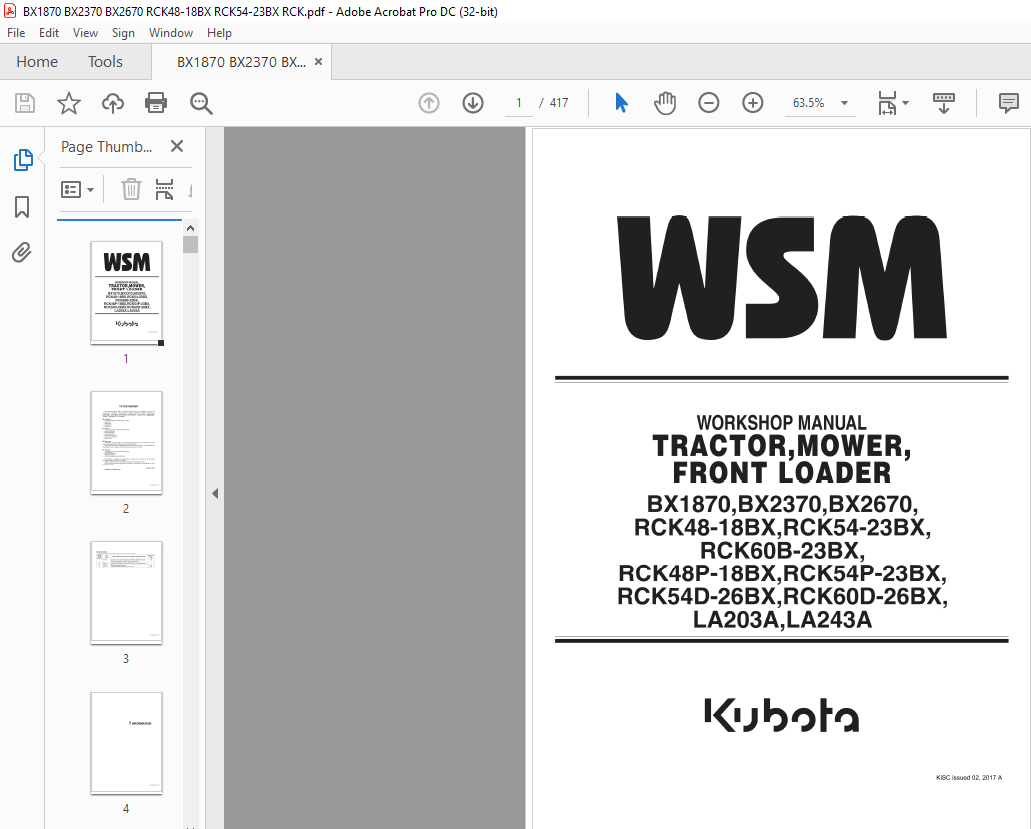Click the FRONT LOADER title text

tap(782, 473)
